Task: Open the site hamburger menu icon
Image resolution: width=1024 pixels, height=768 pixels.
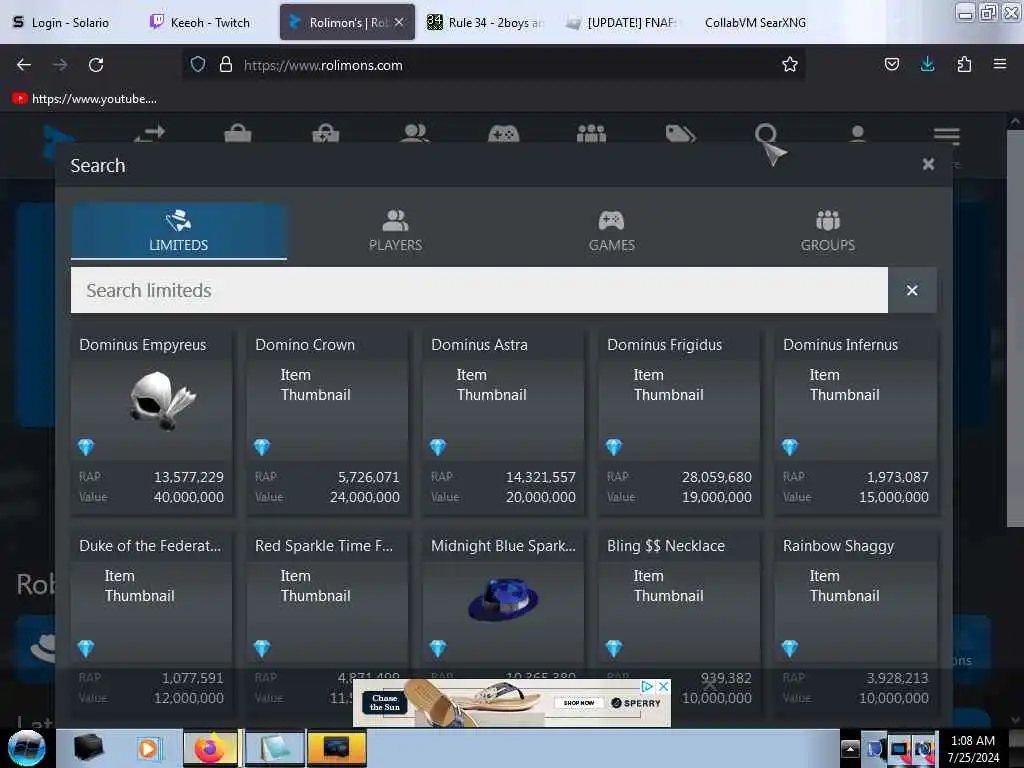Action: click(946, 135)
